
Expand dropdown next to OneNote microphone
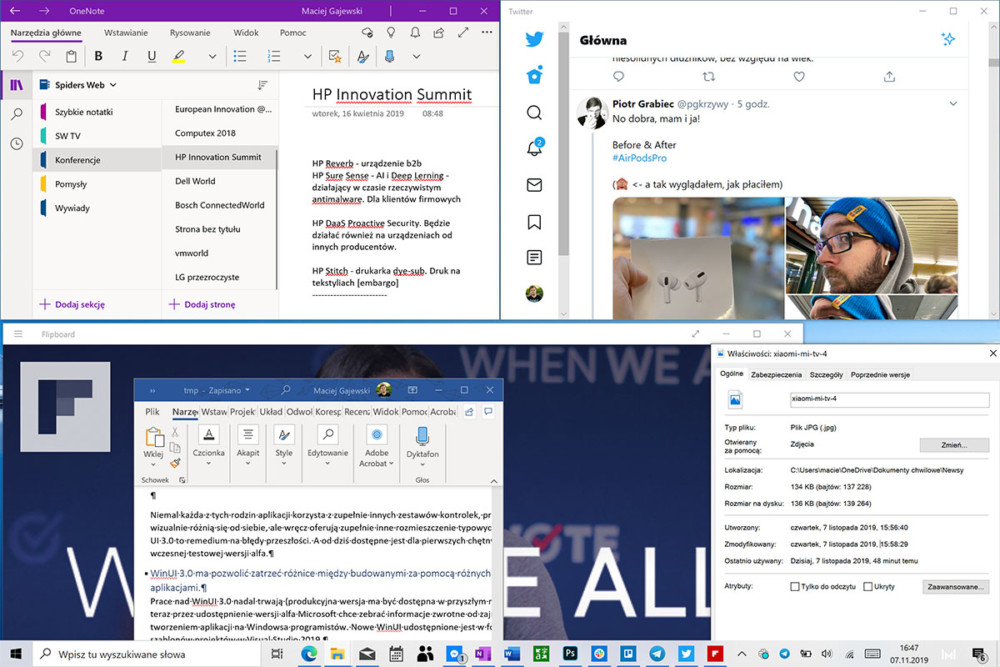coord(416,56)
